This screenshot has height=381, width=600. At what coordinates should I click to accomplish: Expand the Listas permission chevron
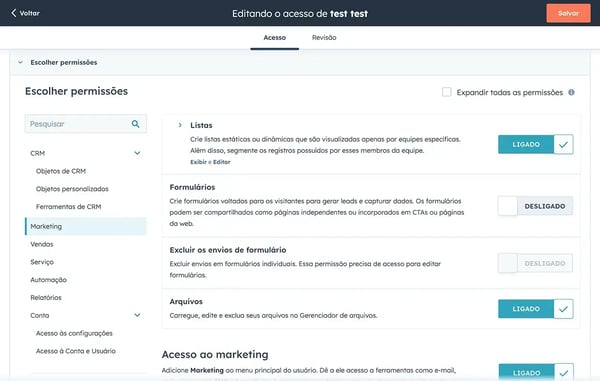click(180, 125)
